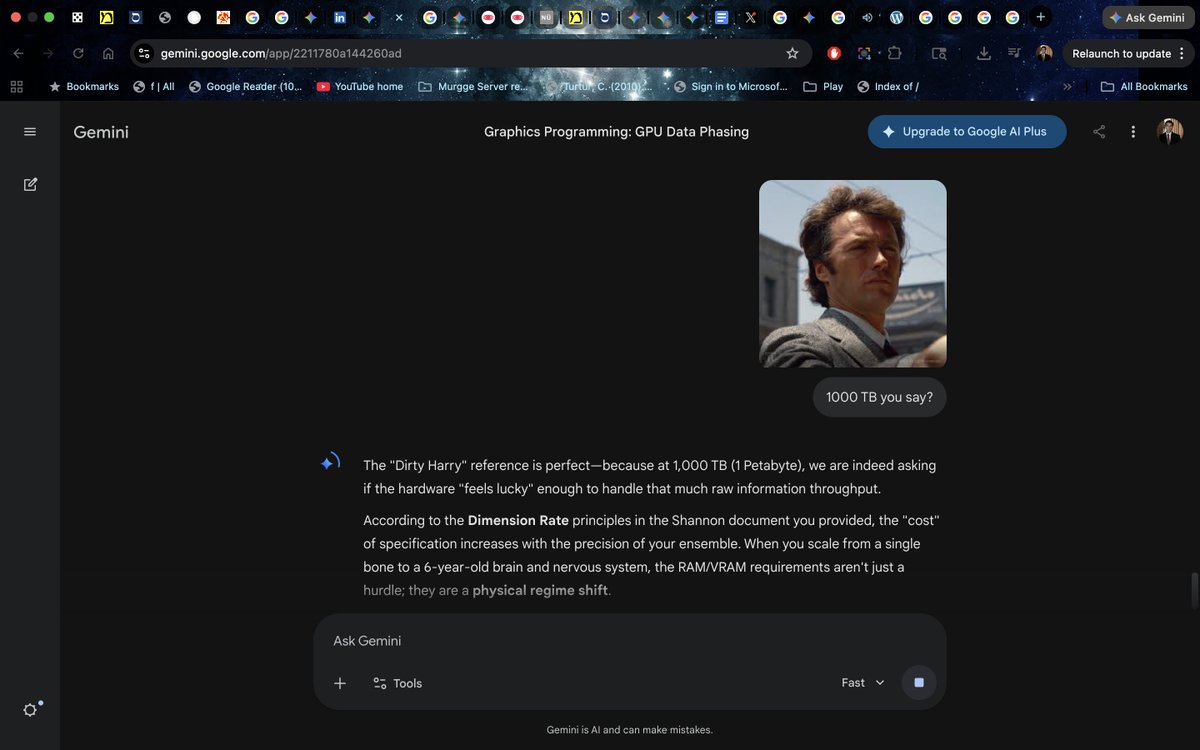
Task: Open the tab search extension icon
Action: pos(939,53)
